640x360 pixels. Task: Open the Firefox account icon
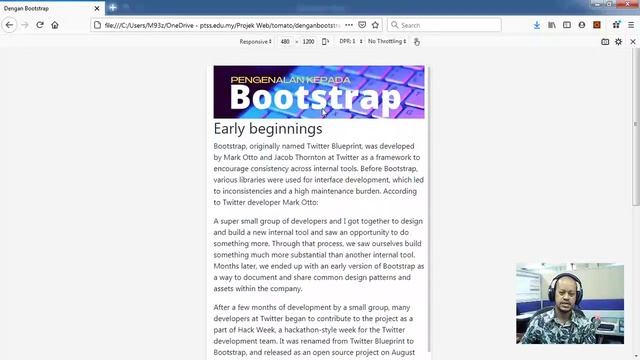click(582, 25)
